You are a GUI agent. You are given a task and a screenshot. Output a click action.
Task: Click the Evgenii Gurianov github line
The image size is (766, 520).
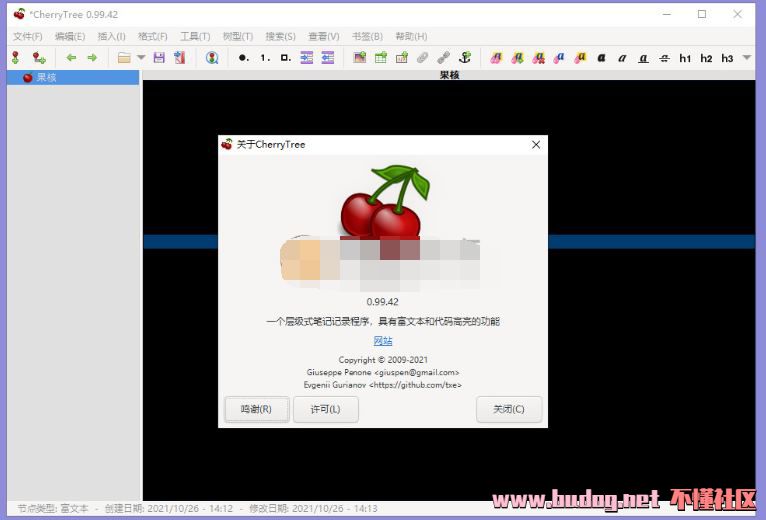(x=383, y=385)
